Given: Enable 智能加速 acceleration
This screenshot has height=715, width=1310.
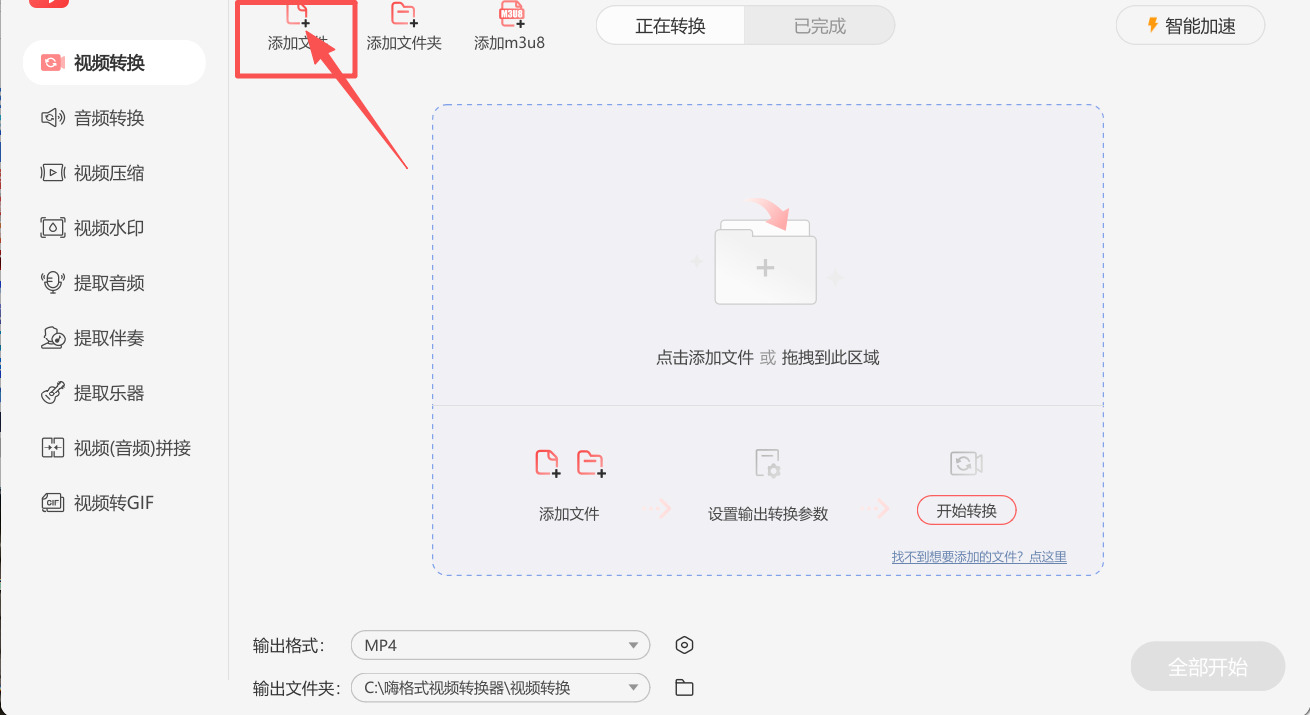Looking at the screenshot, I should 1191,26.
